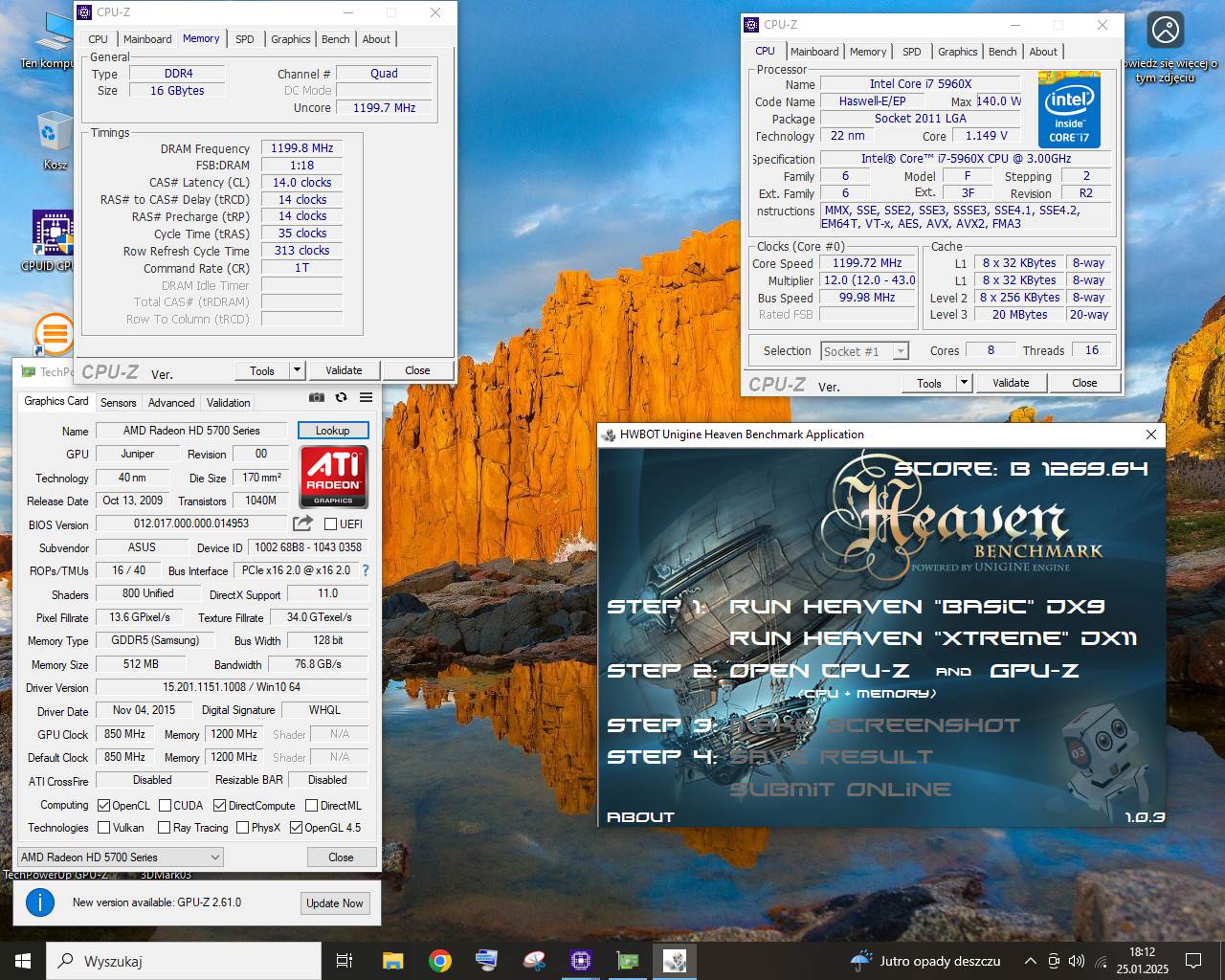Click the Intel Core i7 logo
This screenshot has height=980, width=1225.
(1069, 109)
